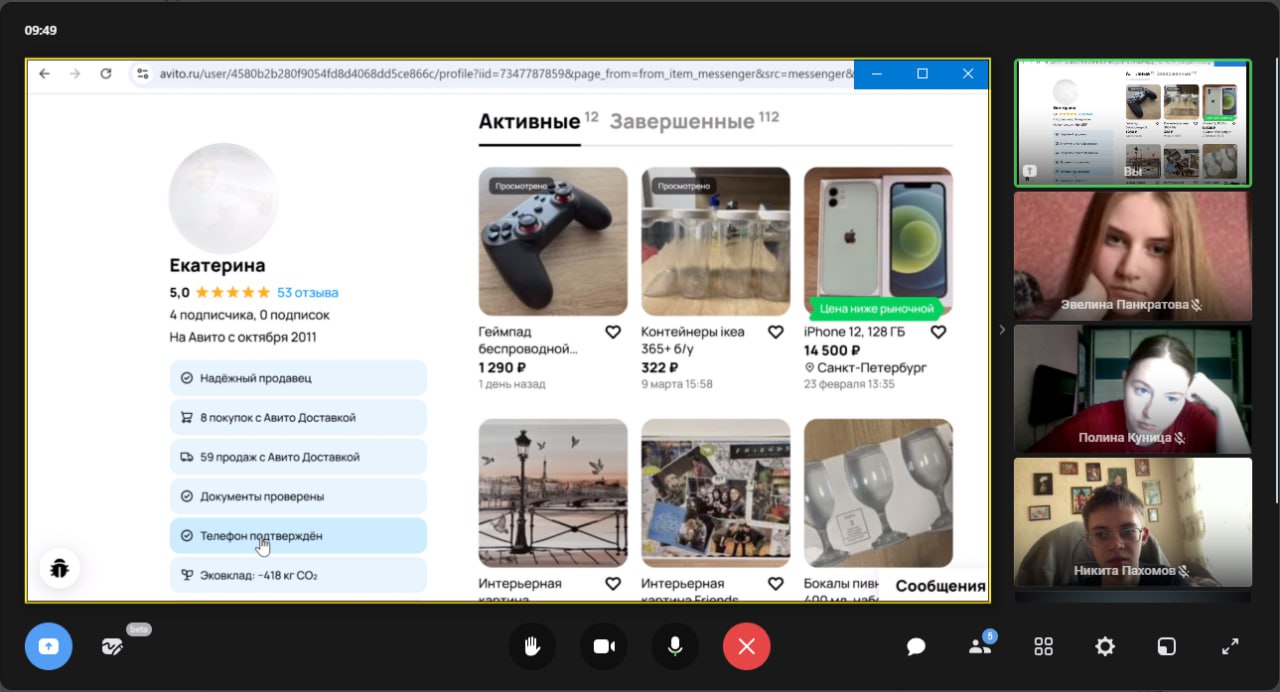Select Эвелина Панкратова's video tile
The width and height of the screenshot is (1280, 692).
coord(1133,256)
